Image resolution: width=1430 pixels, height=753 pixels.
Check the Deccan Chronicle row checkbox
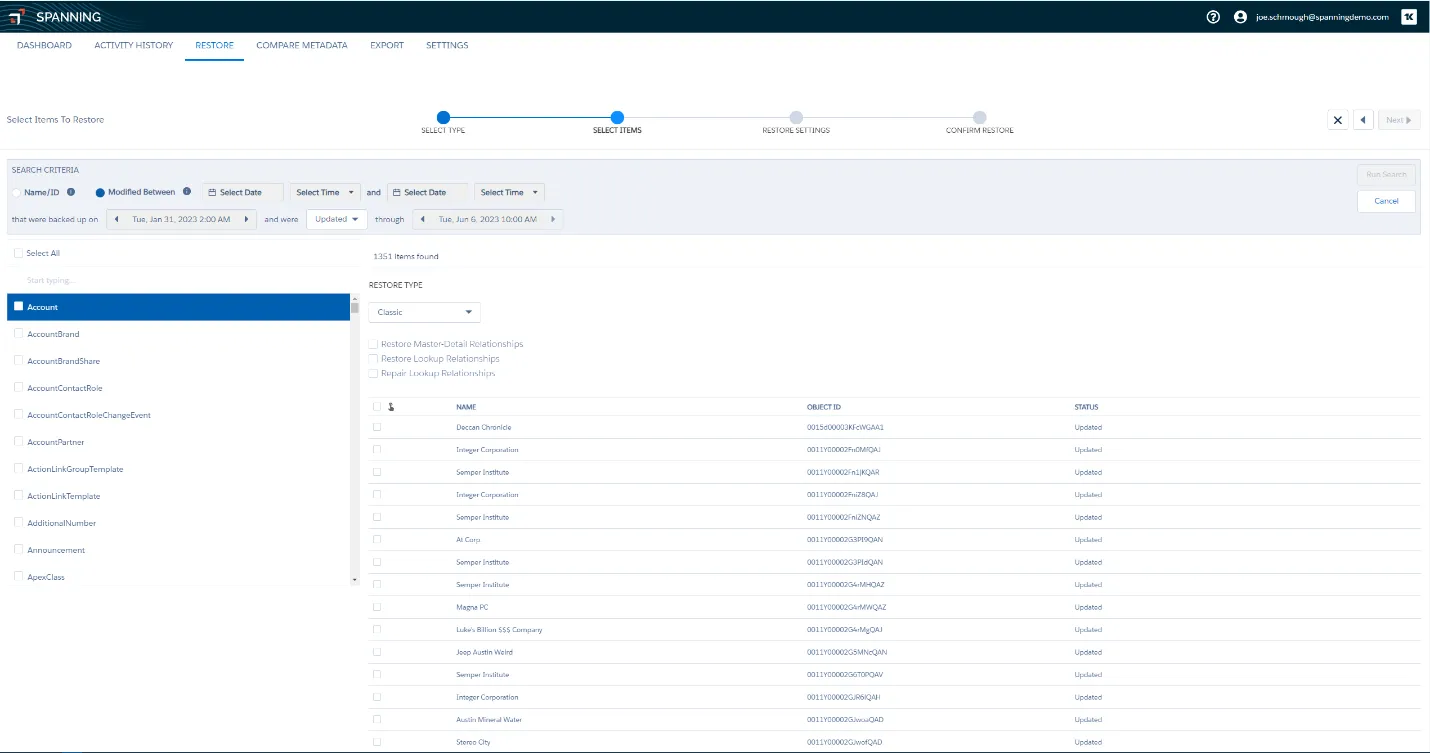click(x=377, y=427)
